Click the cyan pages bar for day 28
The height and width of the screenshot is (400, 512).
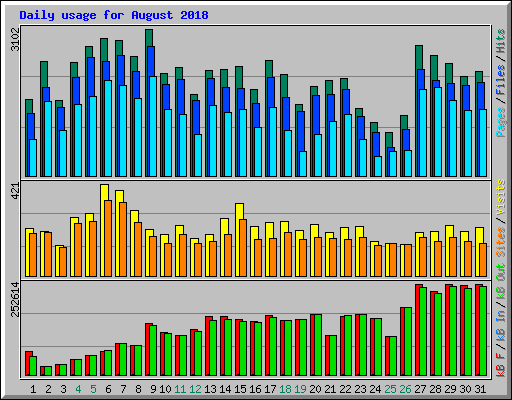pos(438,132)
